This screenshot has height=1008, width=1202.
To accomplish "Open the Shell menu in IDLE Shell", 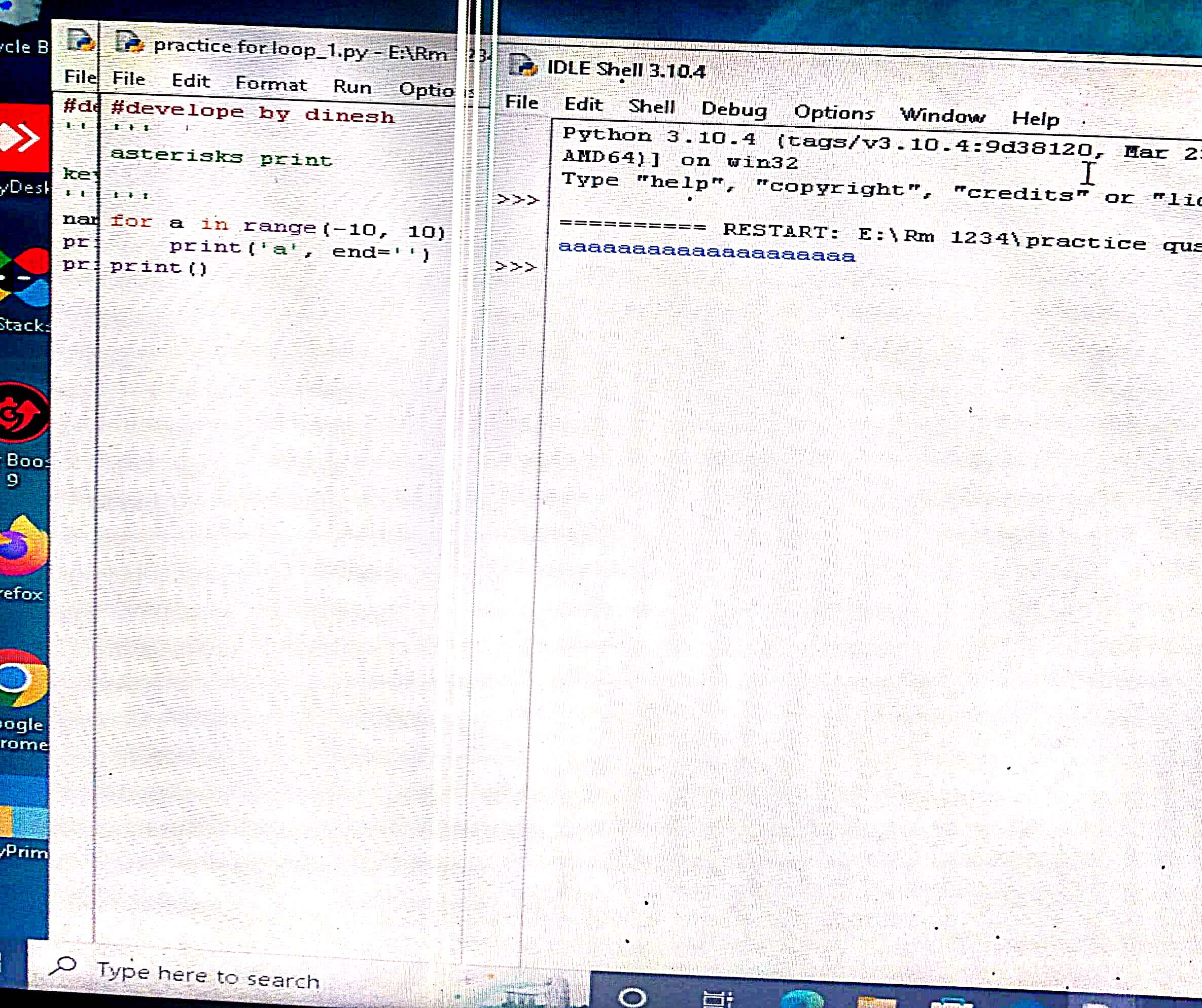I will click(651, 106).
